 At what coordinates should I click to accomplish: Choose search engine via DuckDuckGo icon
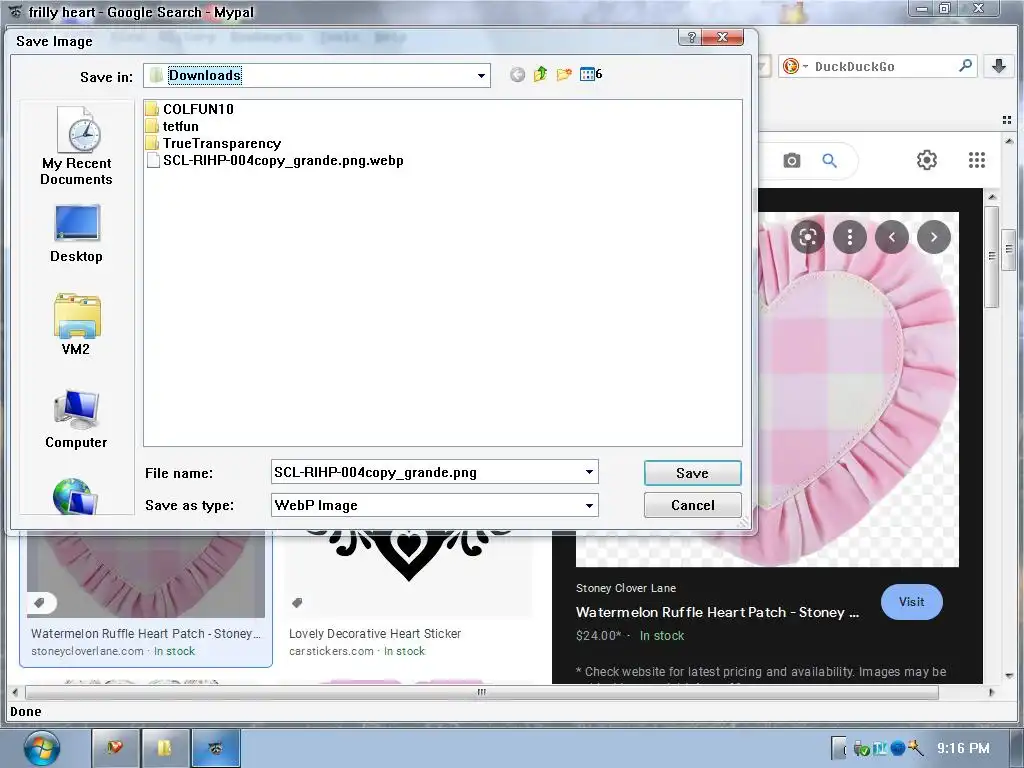(795, 66)
